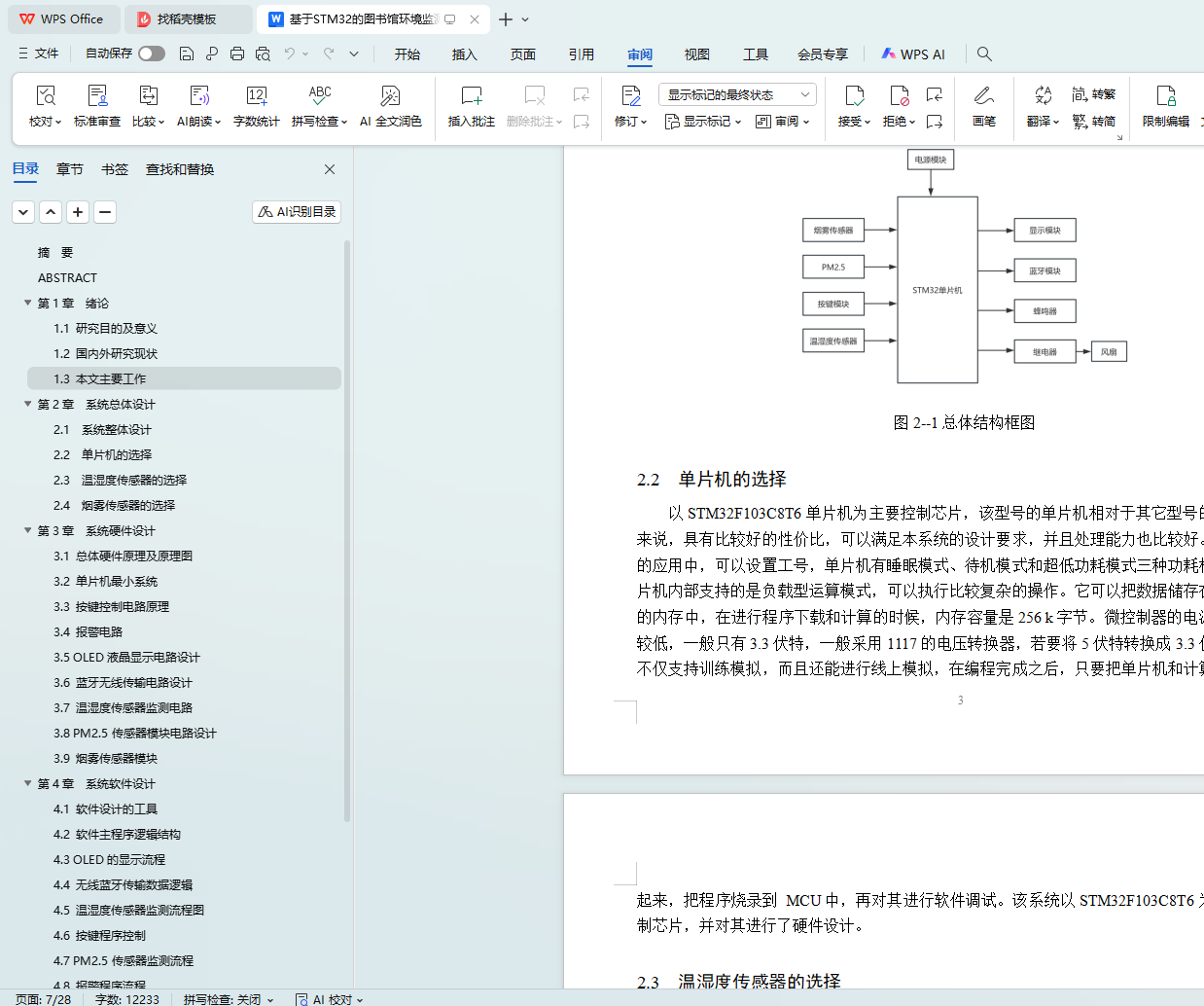The width and height of the screenshot is (1204, 1006).
Task: Jump to 1.1 研究目的及意义 heading
Action: pos(105,328)
